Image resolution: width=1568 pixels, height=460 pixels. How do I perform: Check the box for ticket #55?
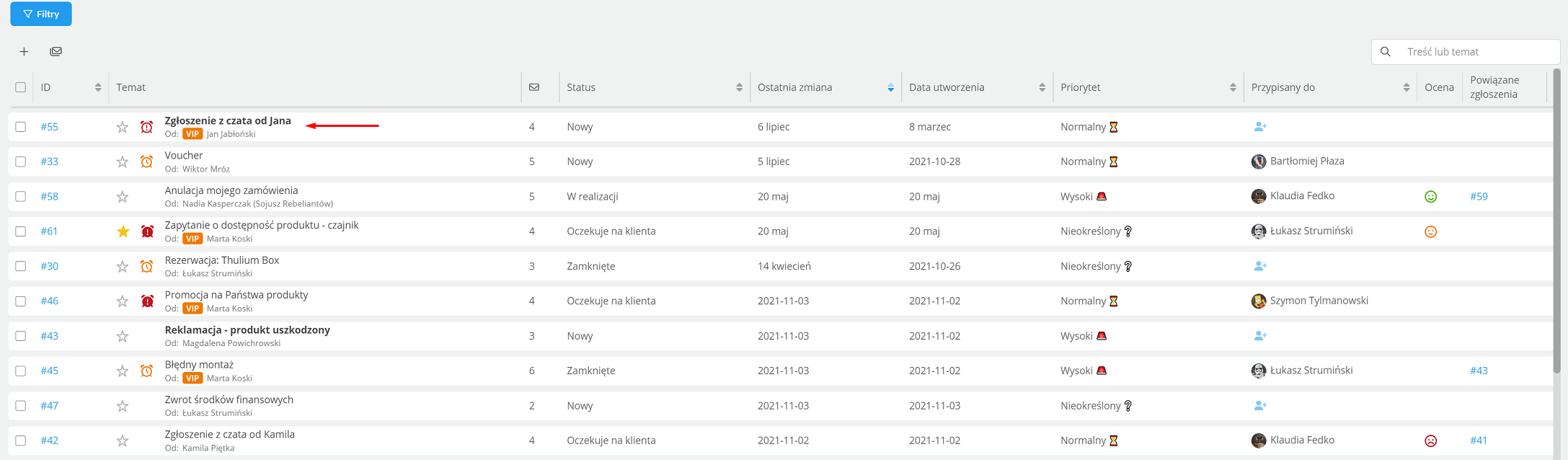coord(20,127)
